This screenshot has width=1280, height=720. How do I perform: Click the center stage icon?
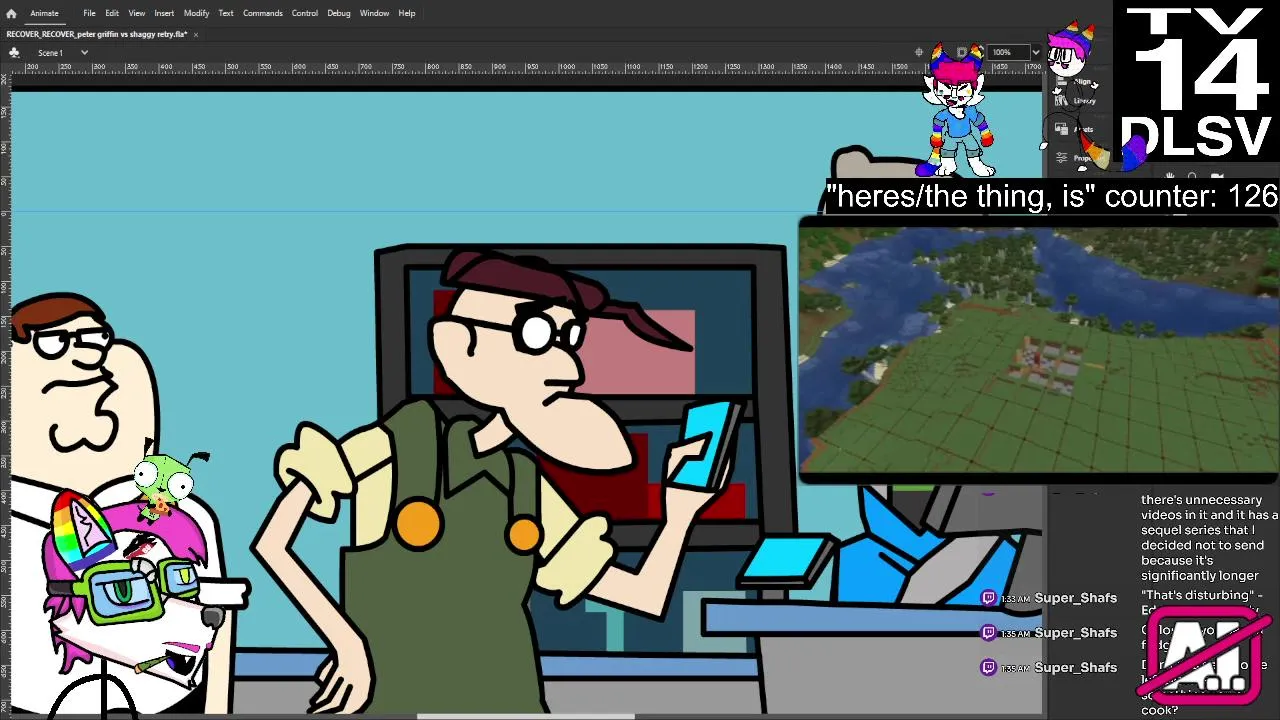tap(919, 52)
